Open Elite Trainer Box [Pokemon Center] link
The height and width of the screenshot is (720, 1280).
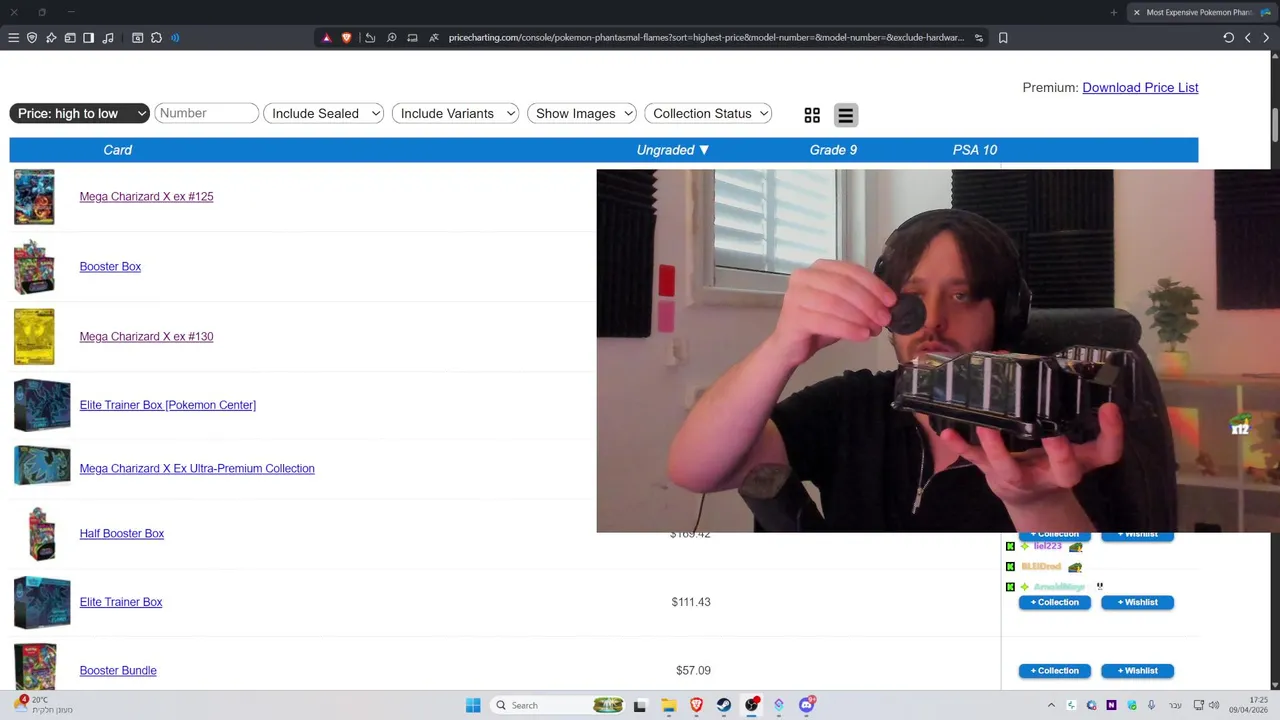pos(167,405)
